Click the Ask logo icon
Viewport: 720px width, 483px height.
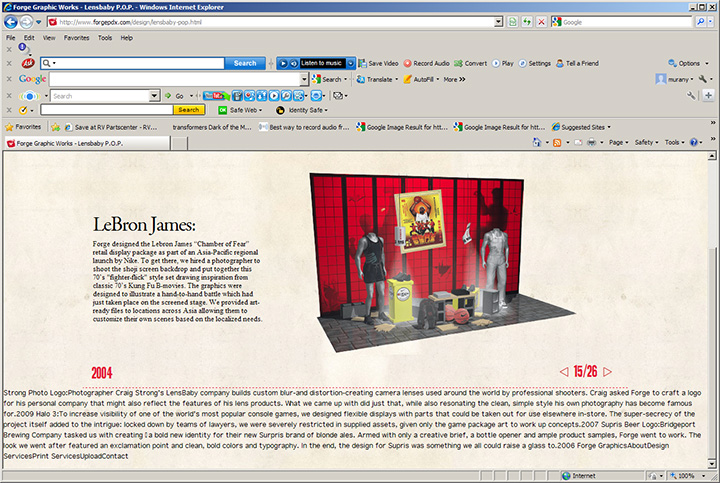pos(28,63)
